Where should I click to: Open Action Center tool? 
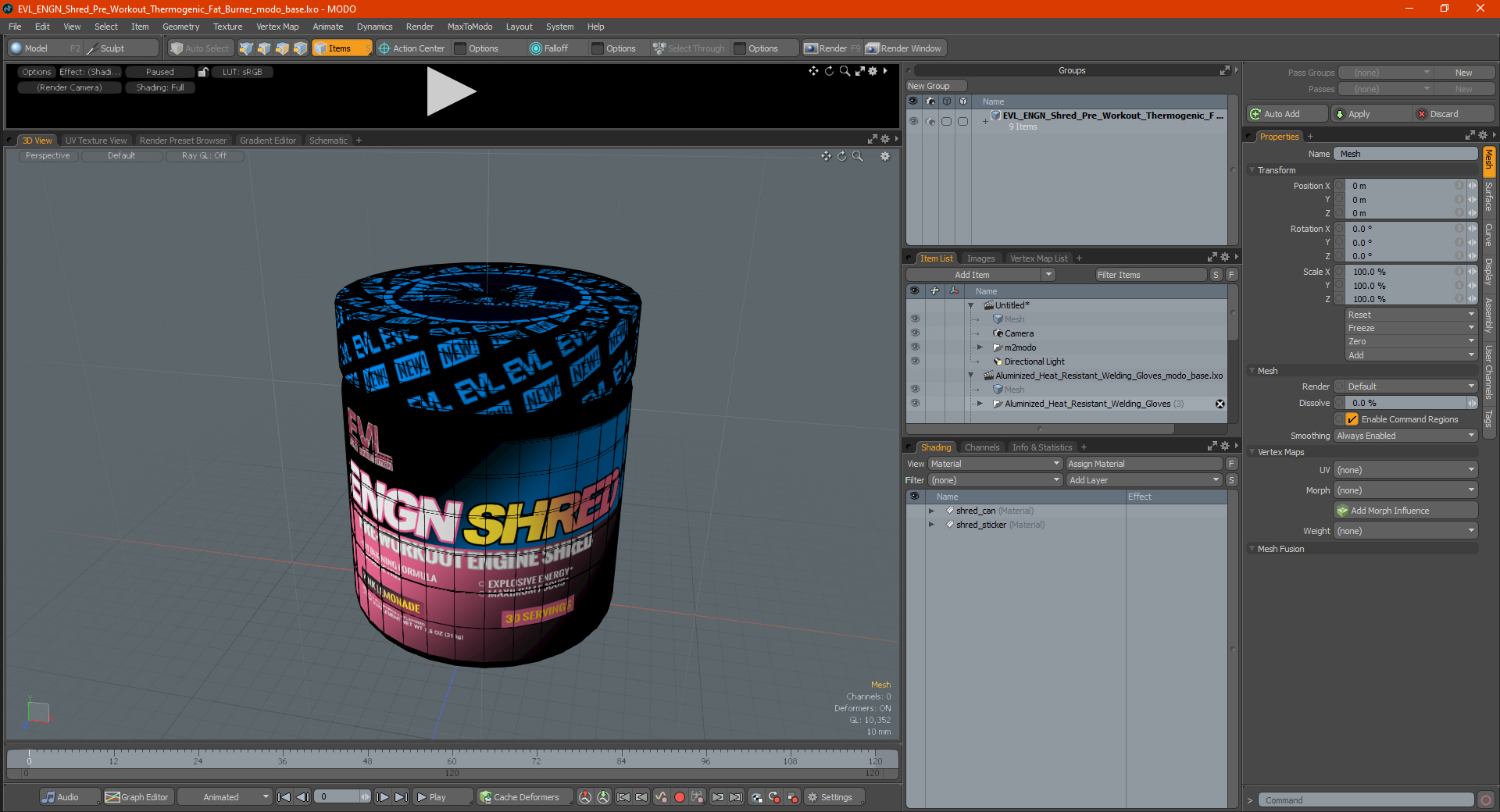tap(412, 48)
